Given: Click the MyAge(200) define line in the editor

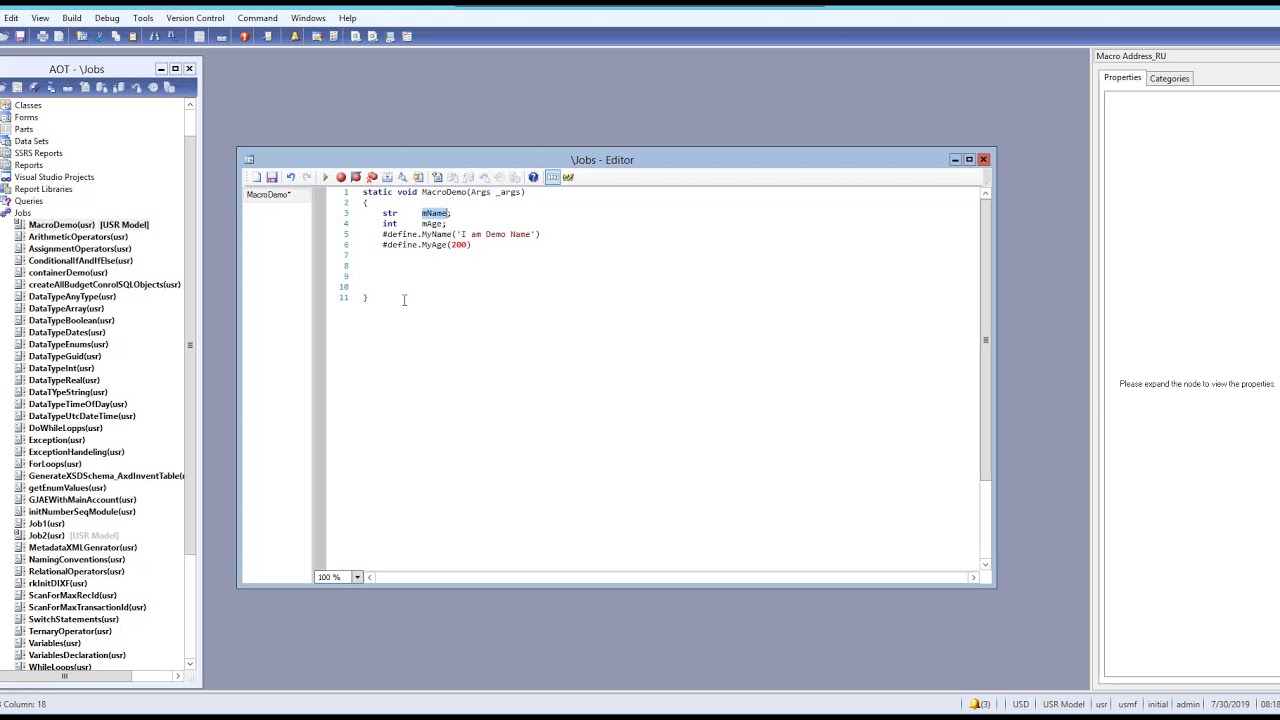Looking at the screenshot, I should 426,245.
